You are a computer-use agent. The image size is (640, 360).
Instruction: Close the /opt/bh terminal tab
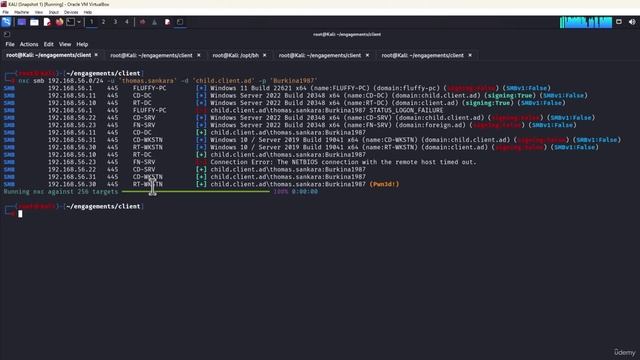pyautogui.click(x=264, y=55)
